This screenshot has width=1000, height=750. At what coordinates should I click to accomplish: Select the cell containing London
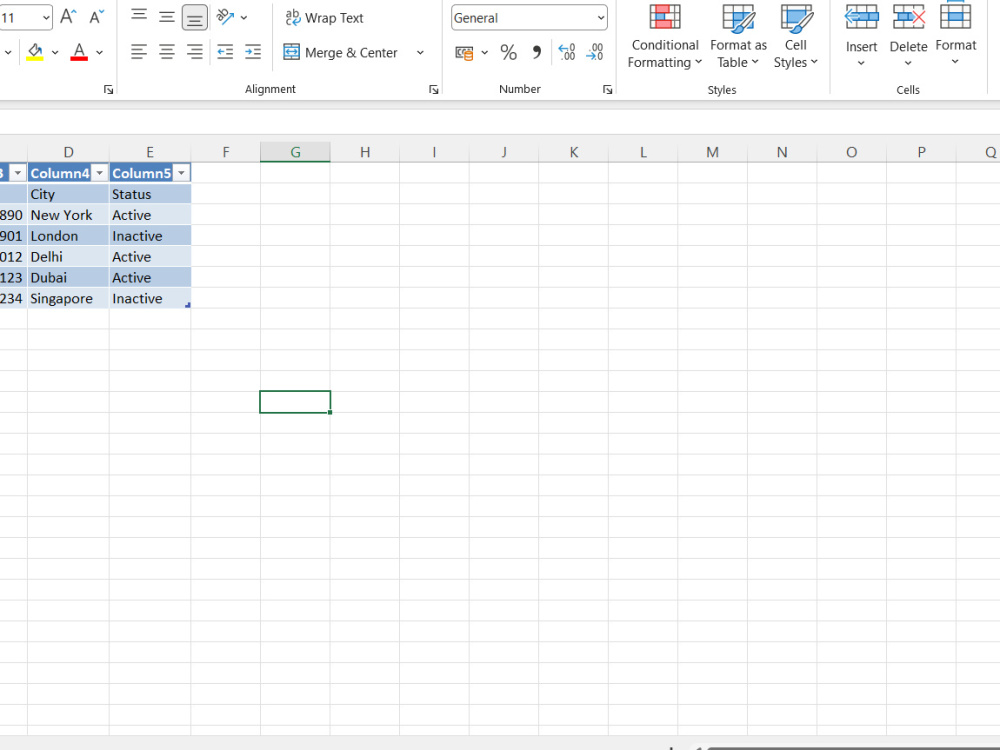click(x=68, y=236)
